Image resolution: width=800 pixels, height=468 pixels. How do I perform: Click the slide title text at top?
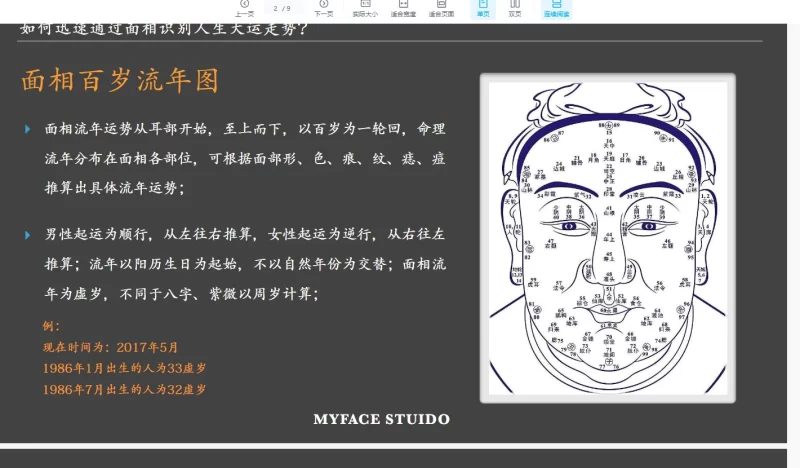point(163,28)
